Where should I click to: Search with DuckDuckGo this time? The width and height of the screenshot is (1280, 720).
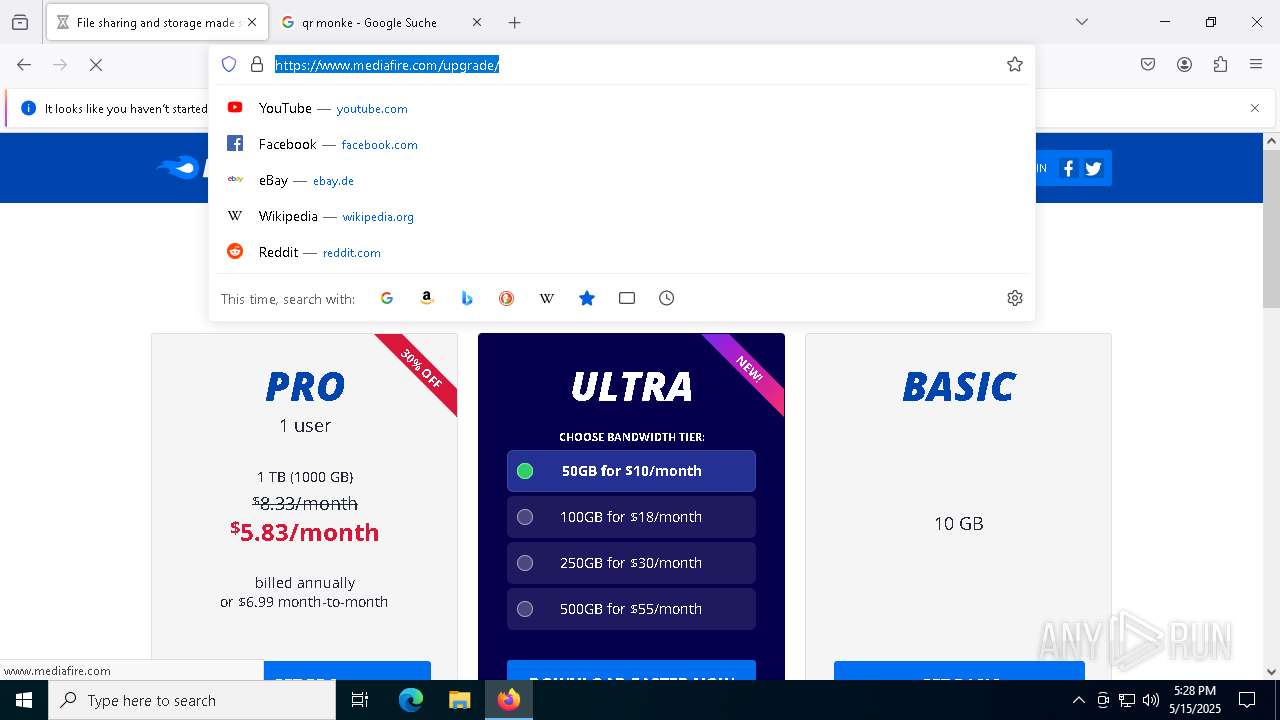point(507,298)
